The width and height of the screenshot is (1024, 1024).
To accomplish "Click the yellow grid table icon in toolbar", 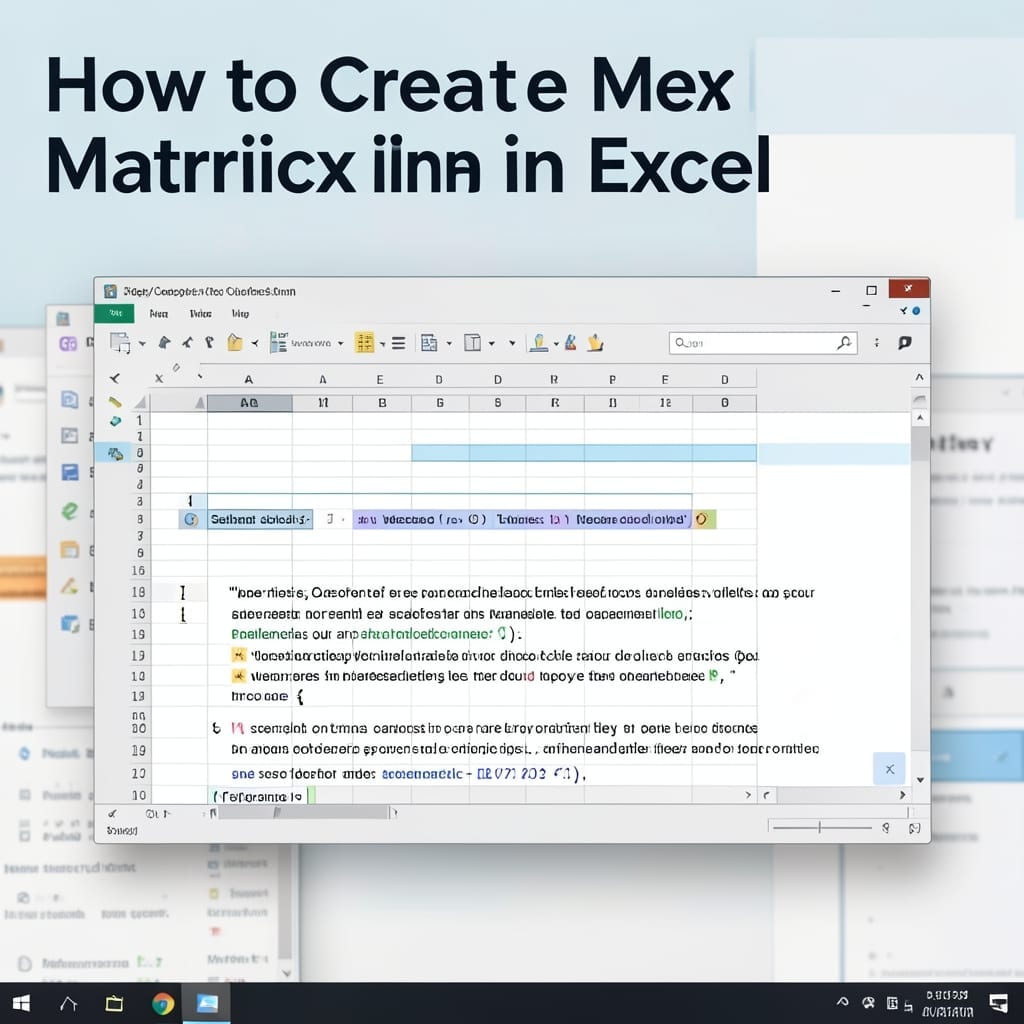I will tap(364, 342).
